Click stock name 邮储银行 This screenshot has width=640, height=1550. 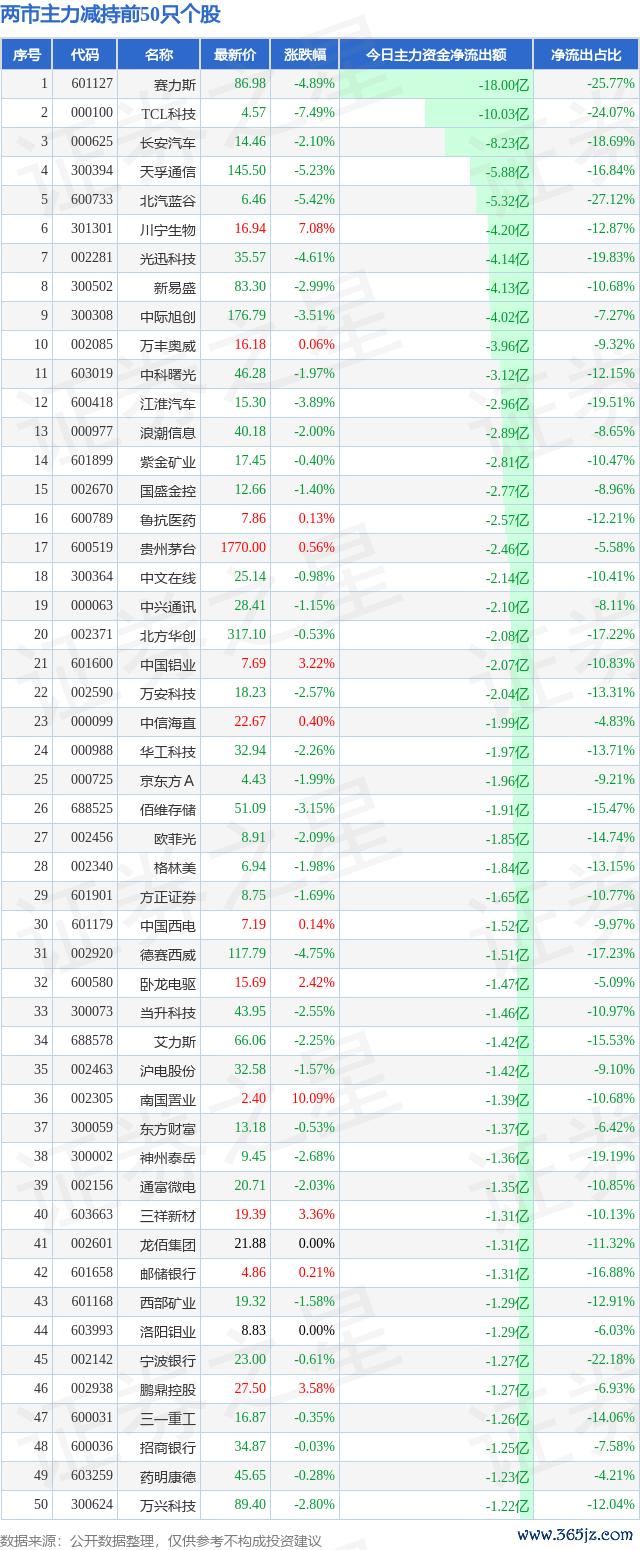point(168,1273)
